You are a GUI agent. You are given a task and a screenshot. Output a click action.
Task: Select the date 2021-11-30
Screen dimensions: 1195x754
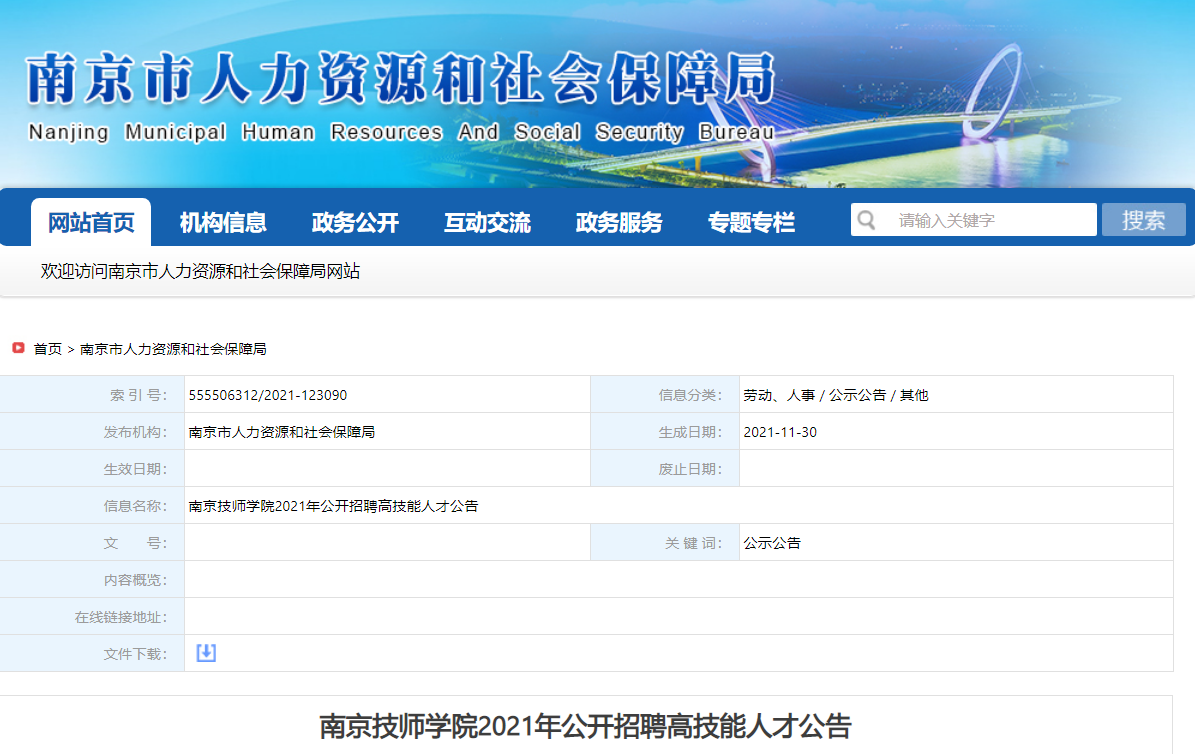pyautogui.click(x=780, y=432)
